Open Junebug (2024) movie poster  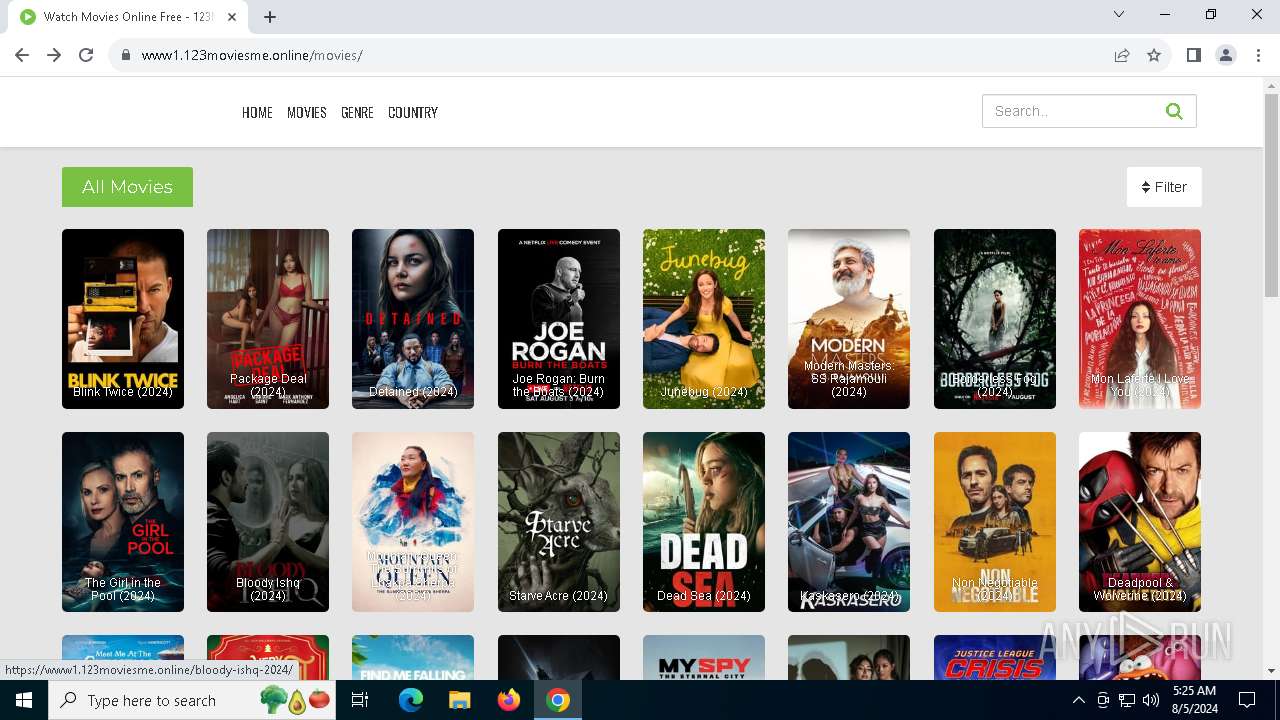click(x=704, y=319)
